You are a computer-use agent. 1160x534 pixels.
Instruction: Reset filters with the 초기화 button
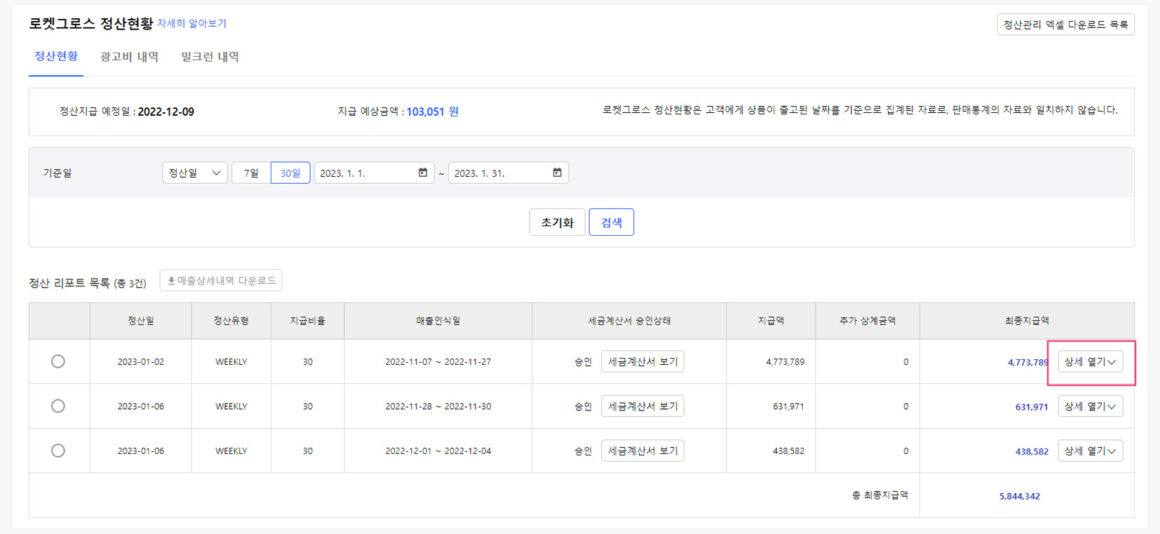(x=557, y=222)
